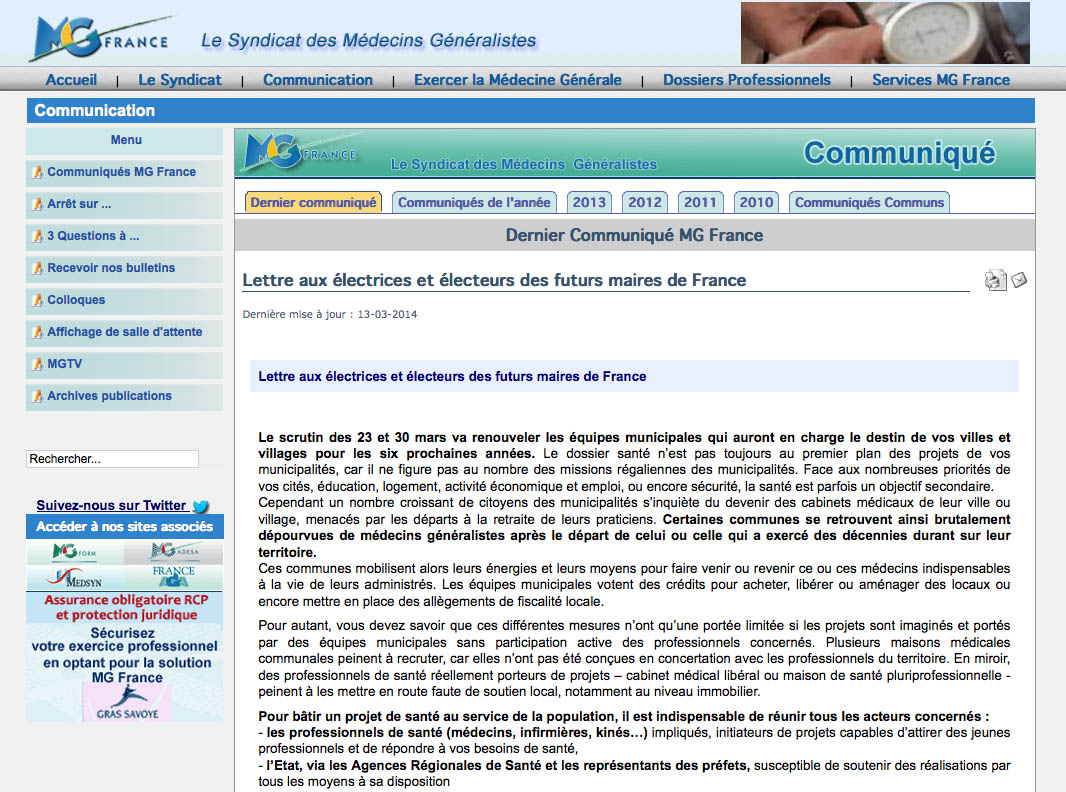
Task: Click into the Rechercher search field
Action: (x=112, y=459)
